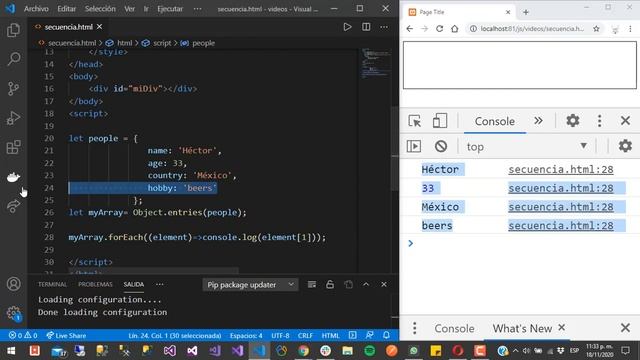The width and height of the screenshot is (640, 360).
Task: Open the notifications bell in status bar
Action: tap(386, 336)
